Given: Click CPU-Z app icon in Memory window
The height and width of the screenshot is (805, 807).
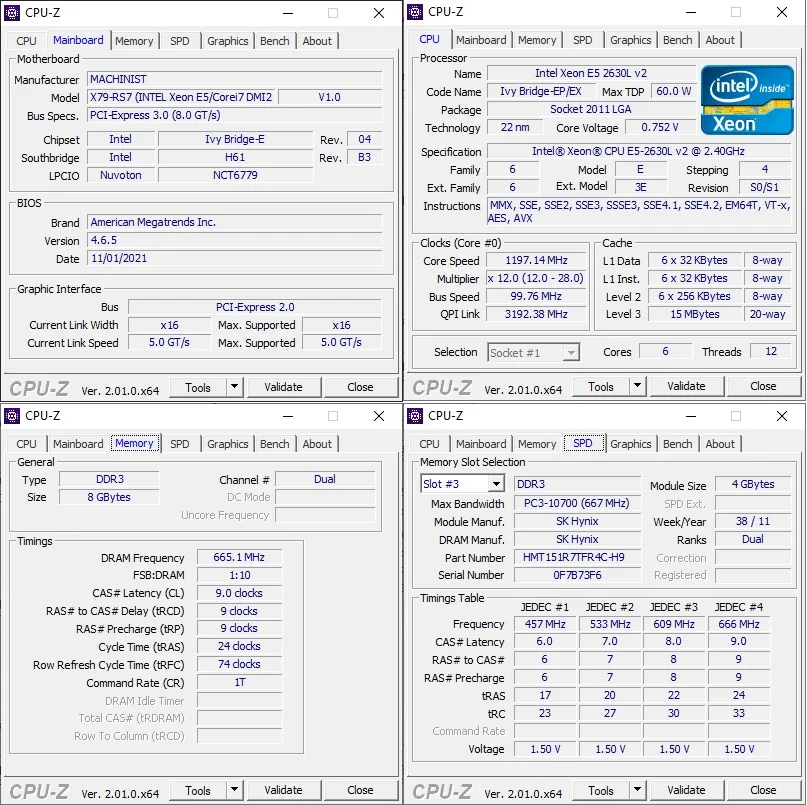Looking at the screenshot, I should (x=12, y=415).
